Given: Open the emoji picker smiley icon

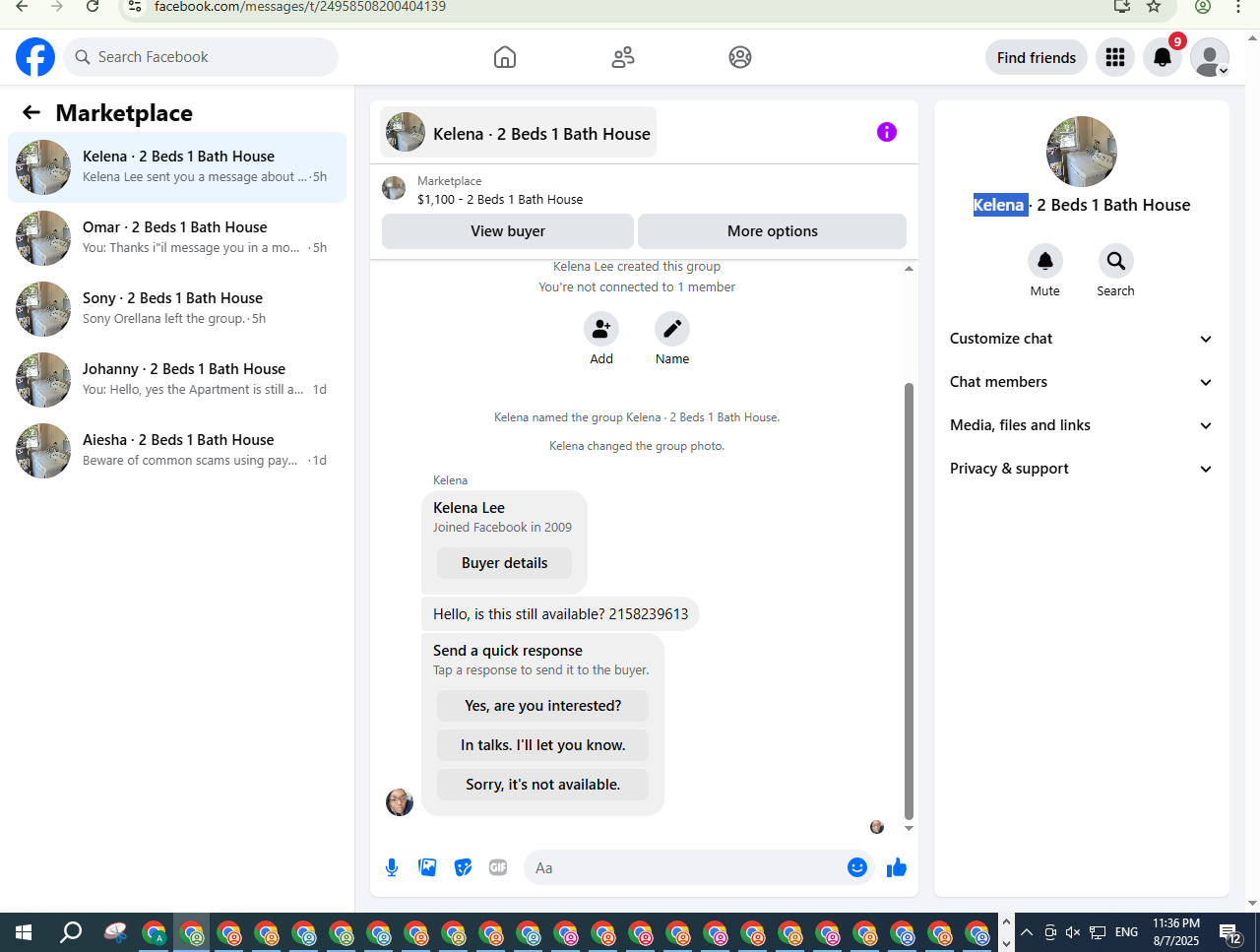Looking at the screenshot, I should click(x=857, y=867).
